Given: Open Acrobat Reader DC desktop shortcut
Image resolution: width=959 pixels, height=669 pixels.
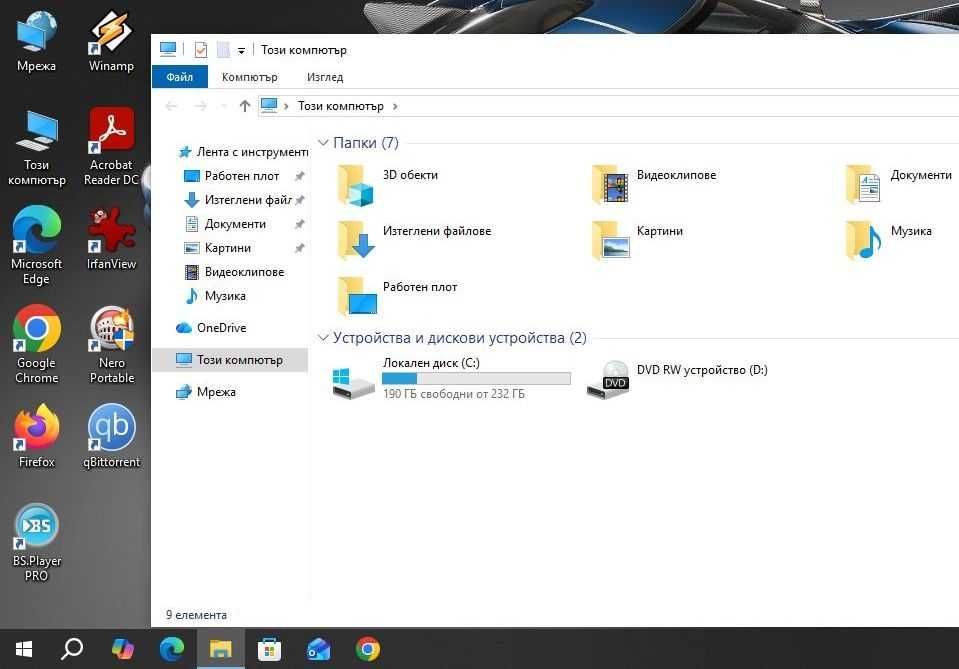Looking at the screenshot, I should click(111, 147).
